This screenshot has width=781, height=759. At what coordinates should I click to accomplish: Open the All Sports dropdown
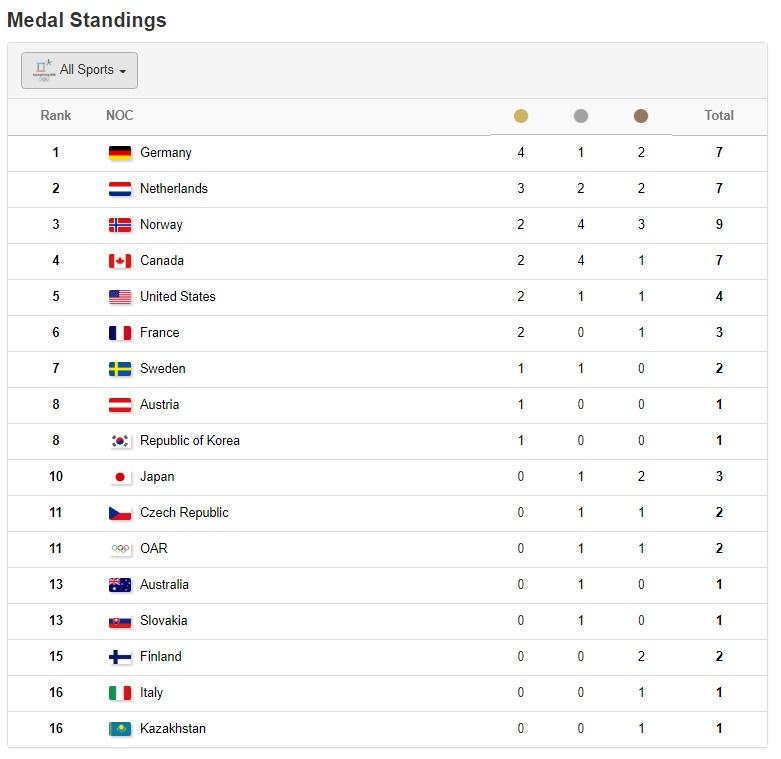click(x=80, y=70)
